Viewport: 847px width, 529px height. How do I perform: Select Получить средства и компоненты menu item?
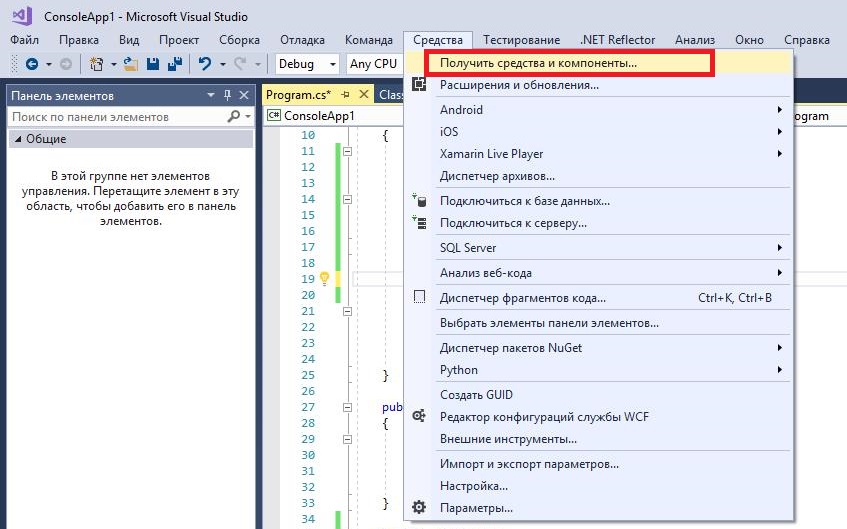pyautogui.click(x=599, y=63)
